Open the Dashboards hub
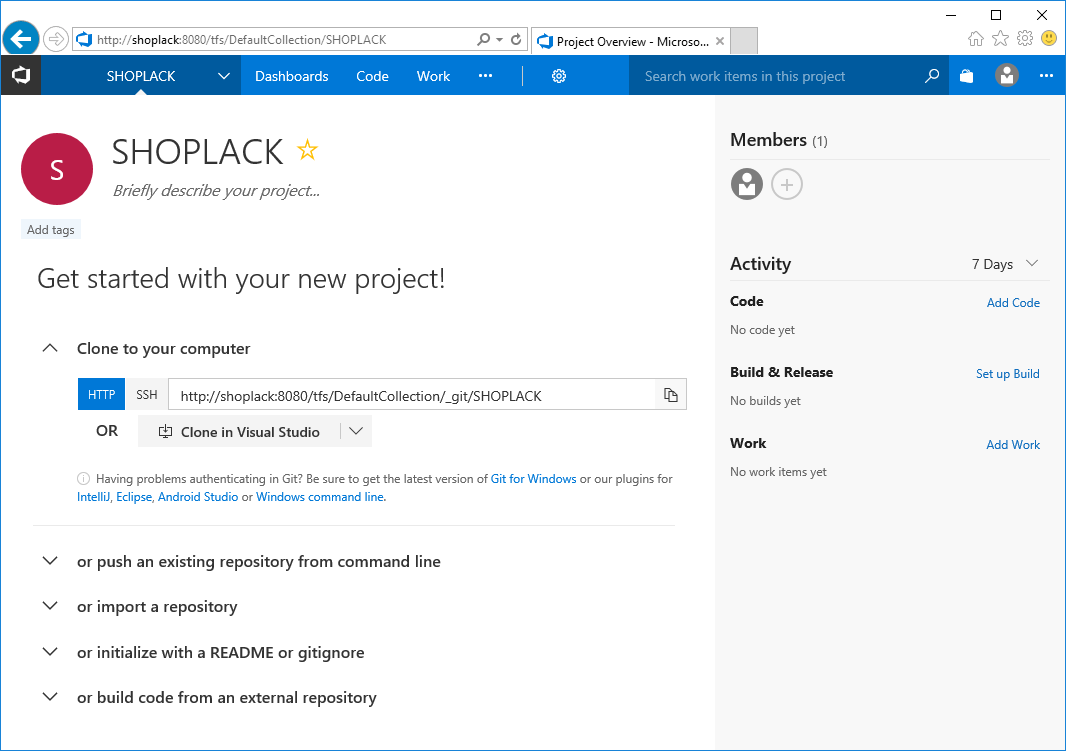This screenshot has height=751, width=1066. 292,76
